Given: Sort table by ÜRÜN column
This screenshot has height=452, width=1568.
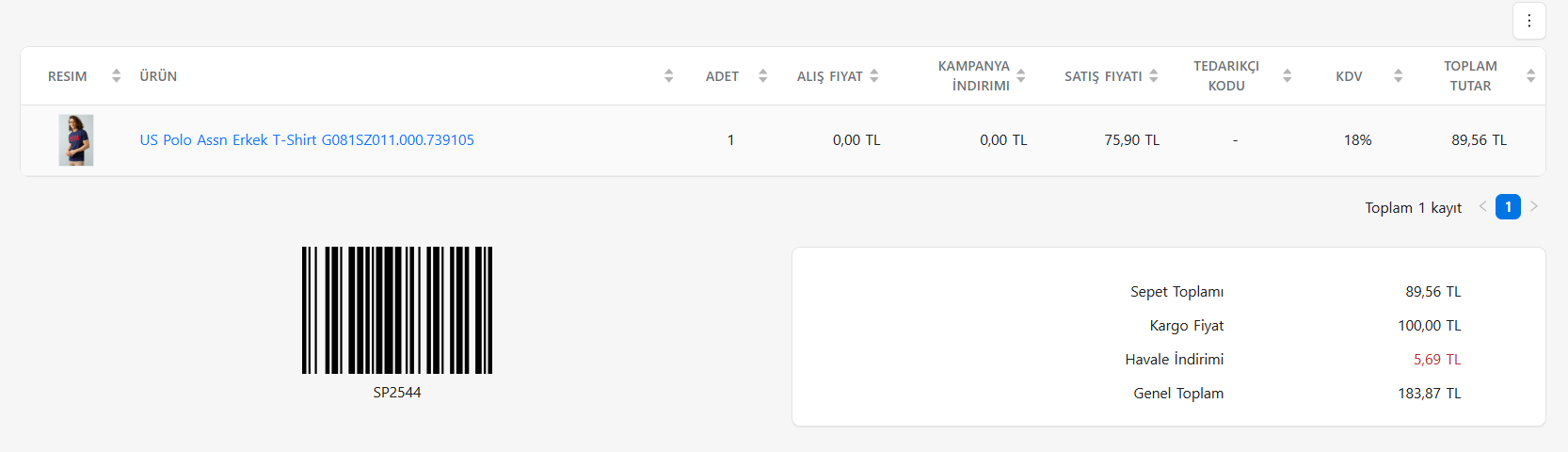Looking at the screenshot, I should [x=668, y=76].
